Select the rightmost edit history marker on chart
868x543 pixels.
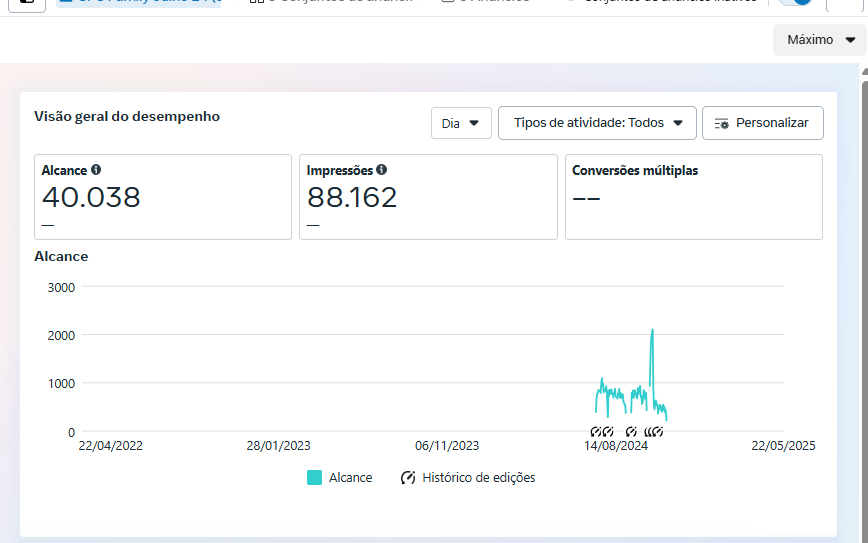tap(658, 432)
